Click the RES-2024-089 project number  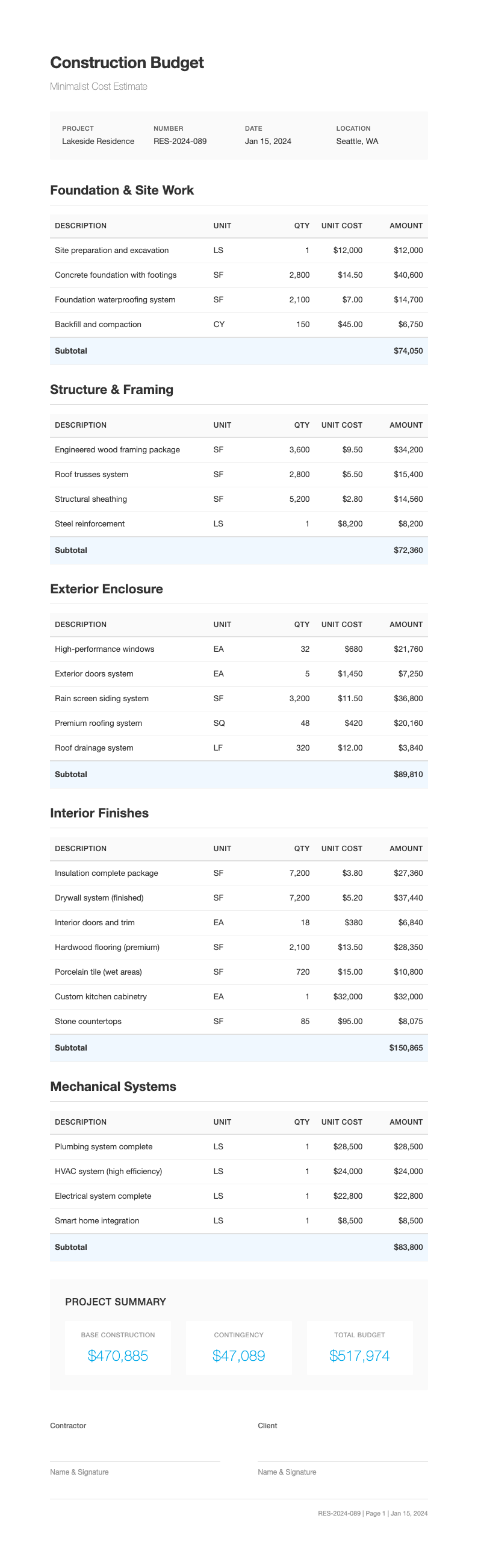[179, 141]
